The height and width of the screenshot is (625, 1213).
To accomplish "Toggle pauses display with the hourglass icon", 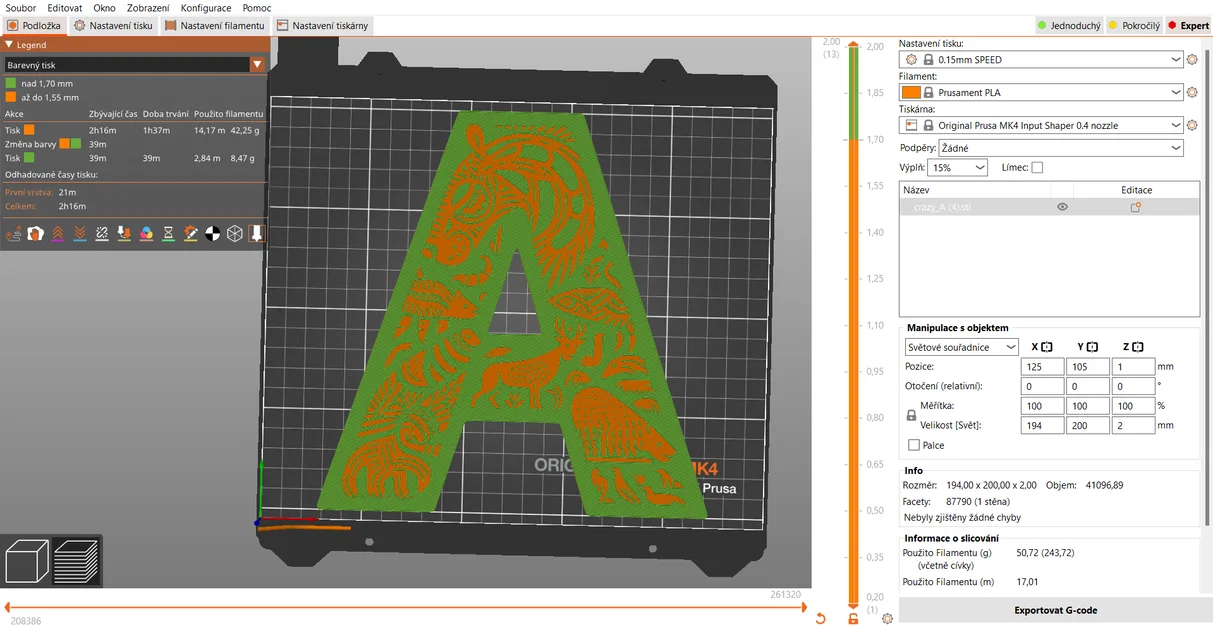I will 169,233.
